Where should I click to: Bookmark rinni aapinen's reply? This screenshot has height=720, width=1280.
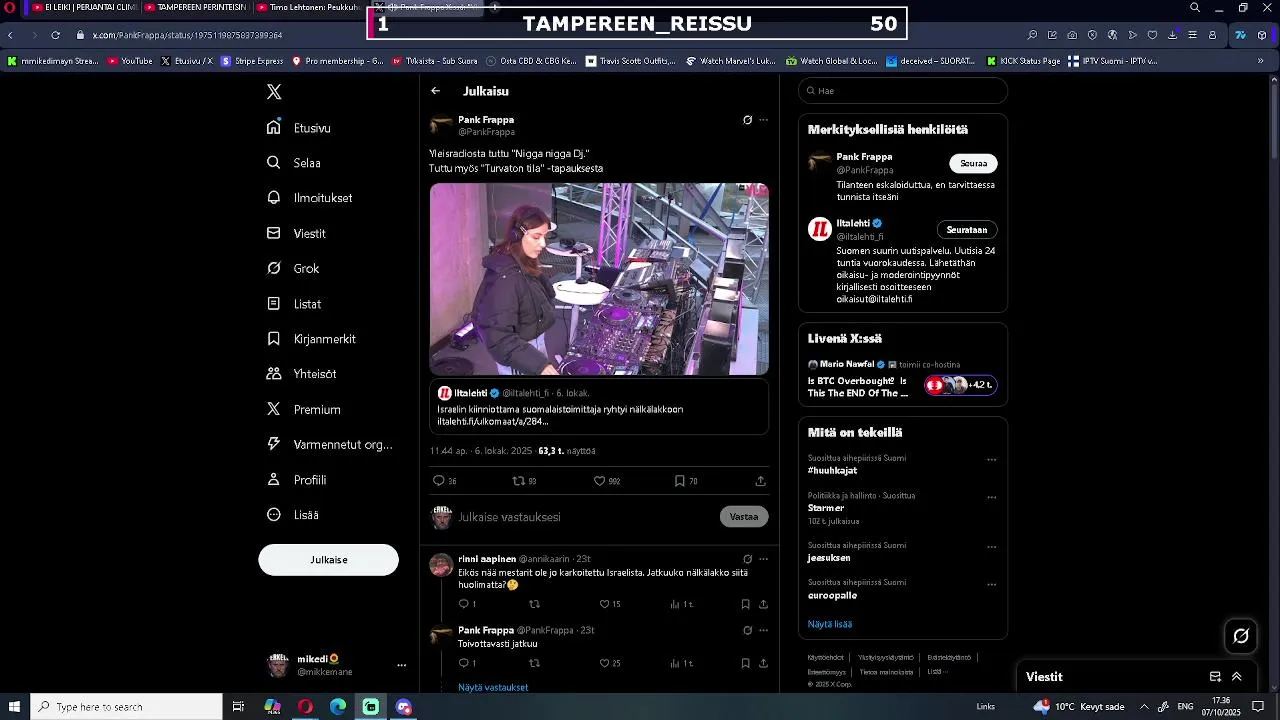(x=745, y=604)
